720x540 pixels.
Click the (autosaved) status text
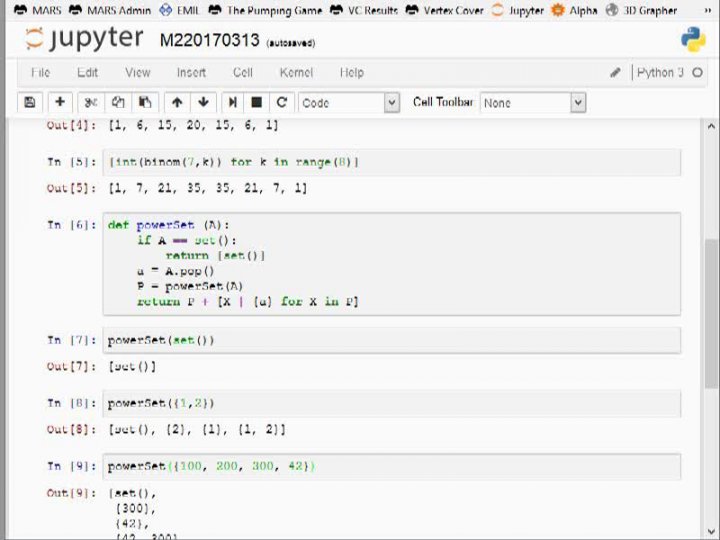291,43
